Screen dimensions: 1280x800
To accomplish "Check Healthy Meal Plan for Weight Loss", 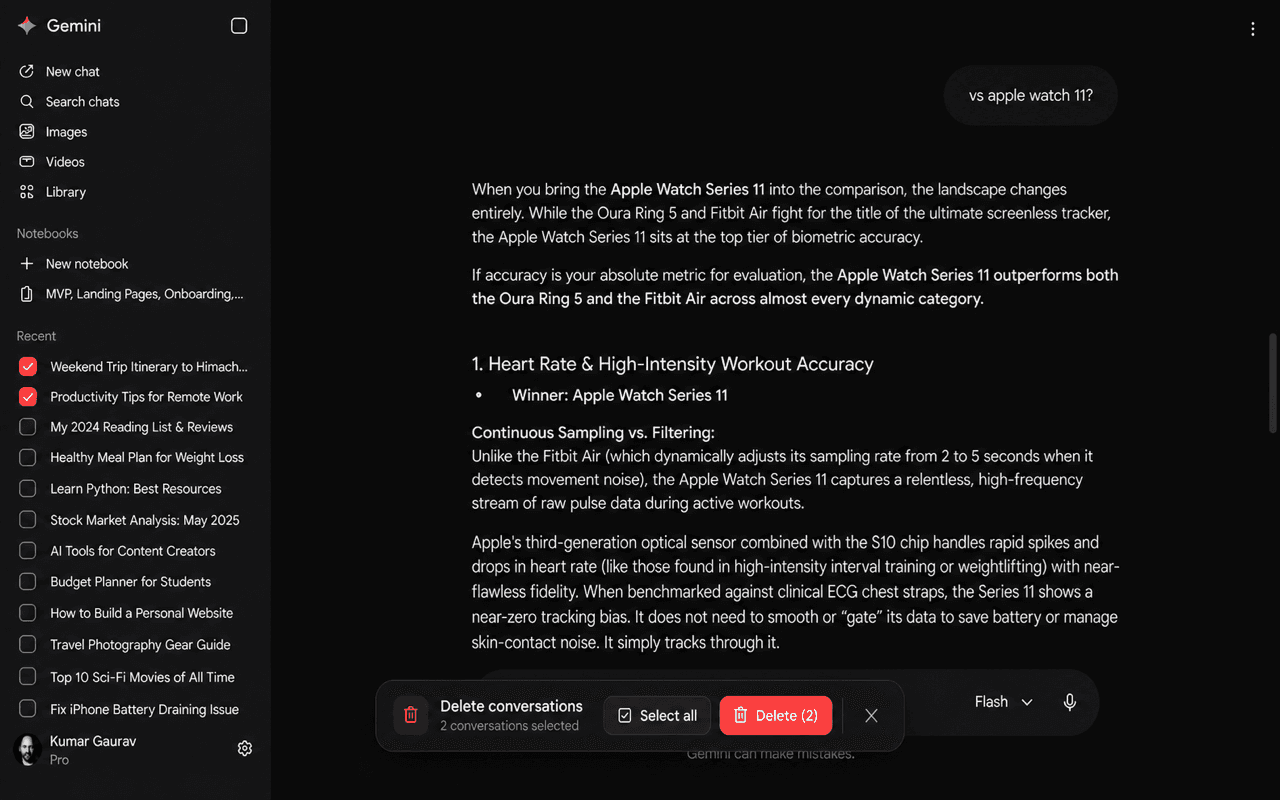I will (28, 458).
